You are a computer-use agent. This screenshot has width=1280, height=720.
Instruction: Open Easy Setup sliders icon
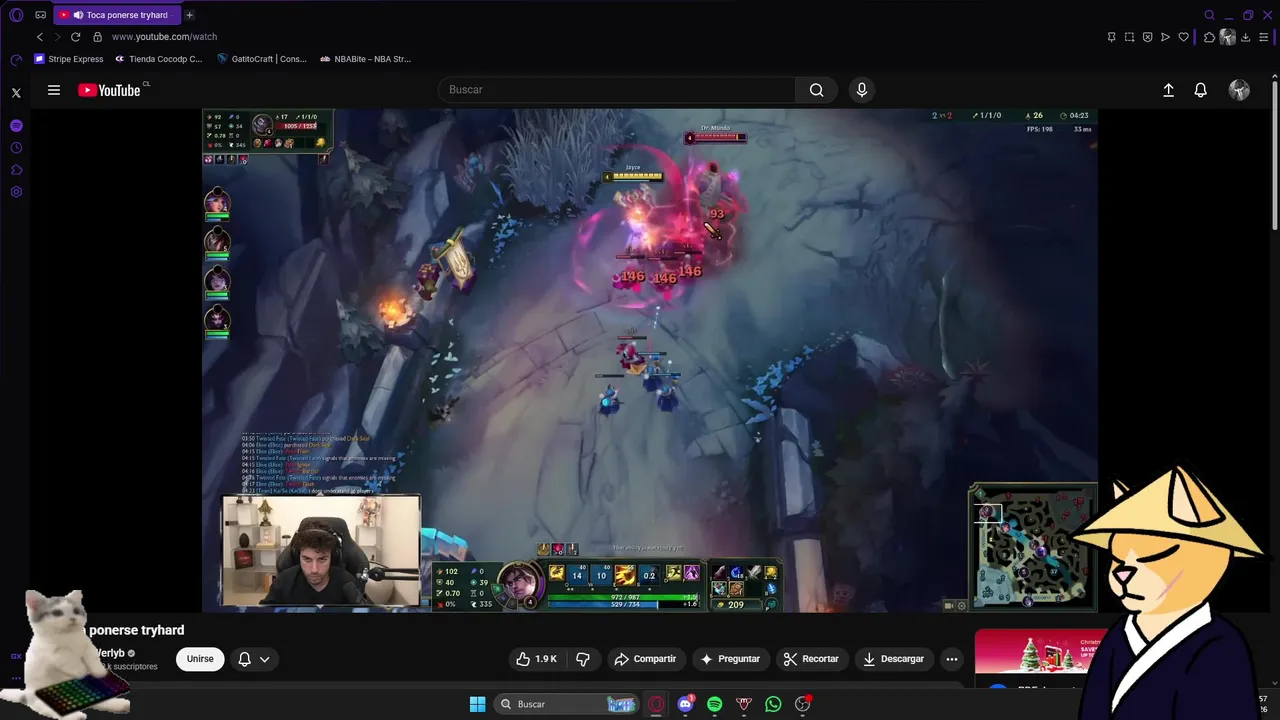tap(1264, 37)
